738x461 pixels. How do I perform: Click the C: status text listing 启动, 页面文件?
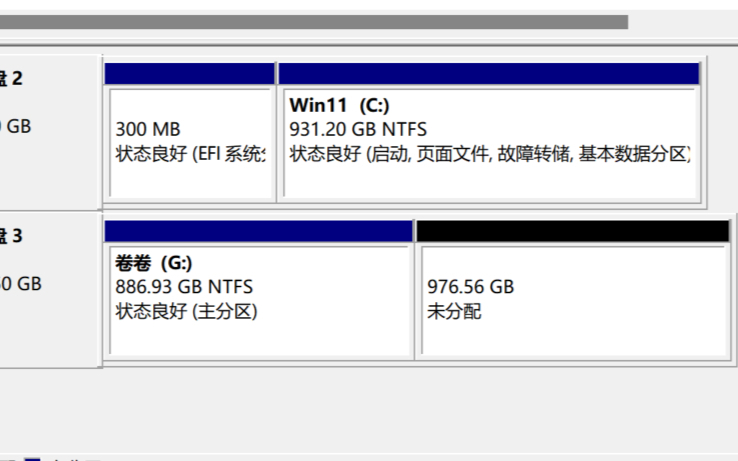pos(490,153)
